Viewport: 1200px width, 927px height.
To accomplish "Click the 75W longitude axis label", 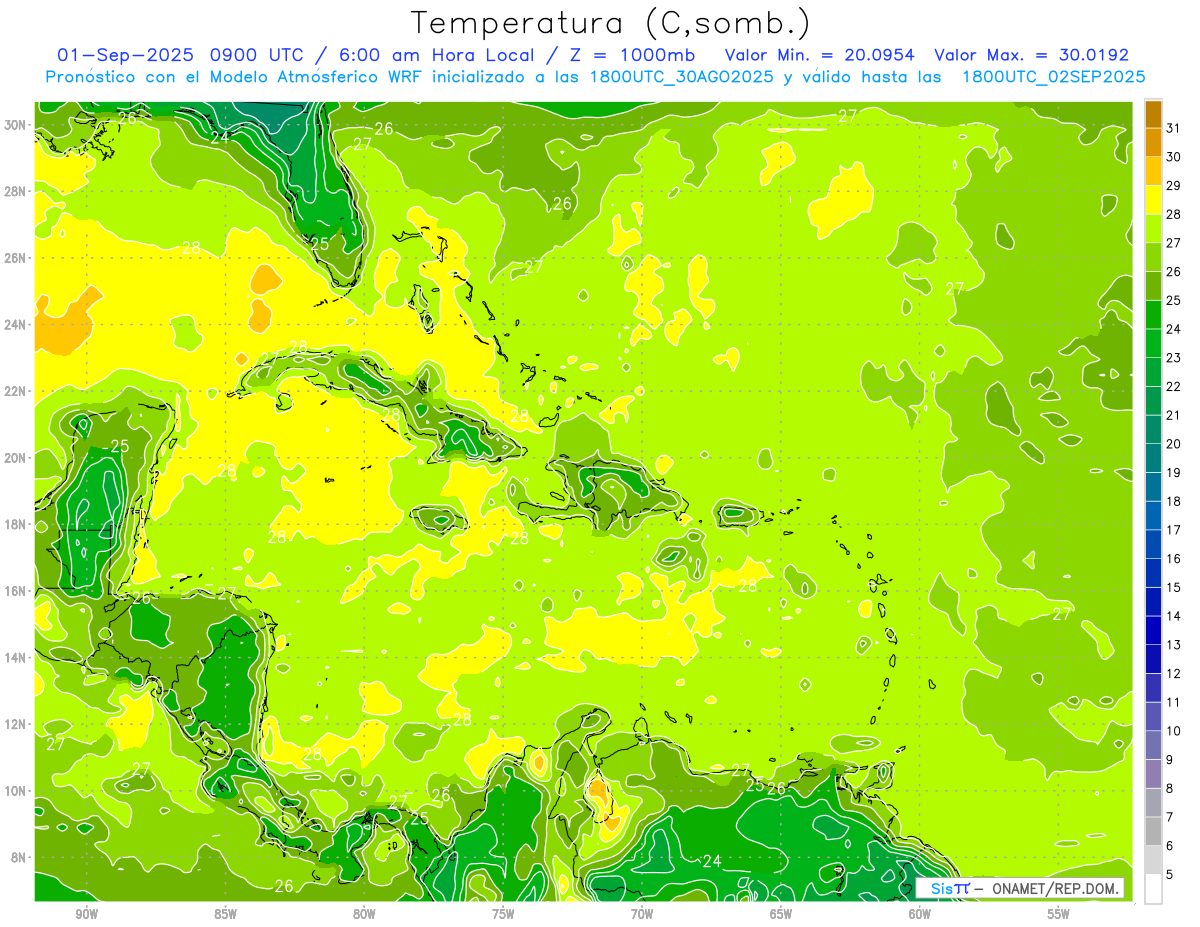I will 503,914.
